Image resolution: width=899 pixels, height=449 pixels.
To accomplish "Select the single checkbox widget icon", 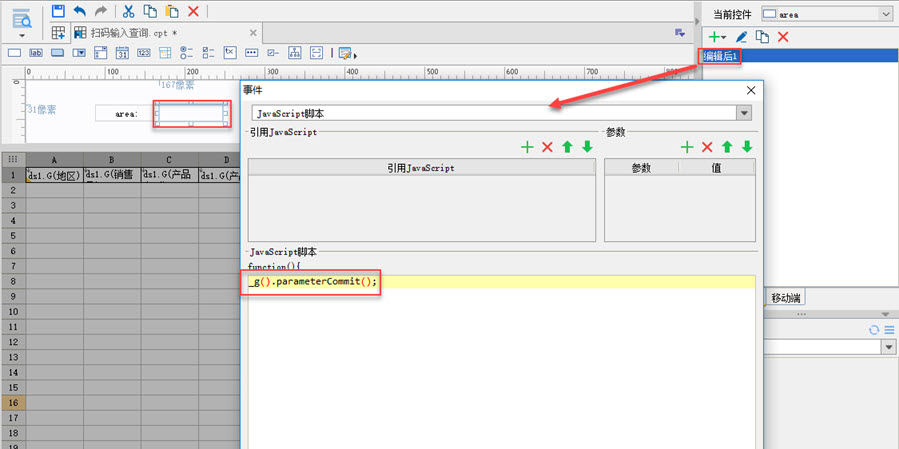I will 273,53.
